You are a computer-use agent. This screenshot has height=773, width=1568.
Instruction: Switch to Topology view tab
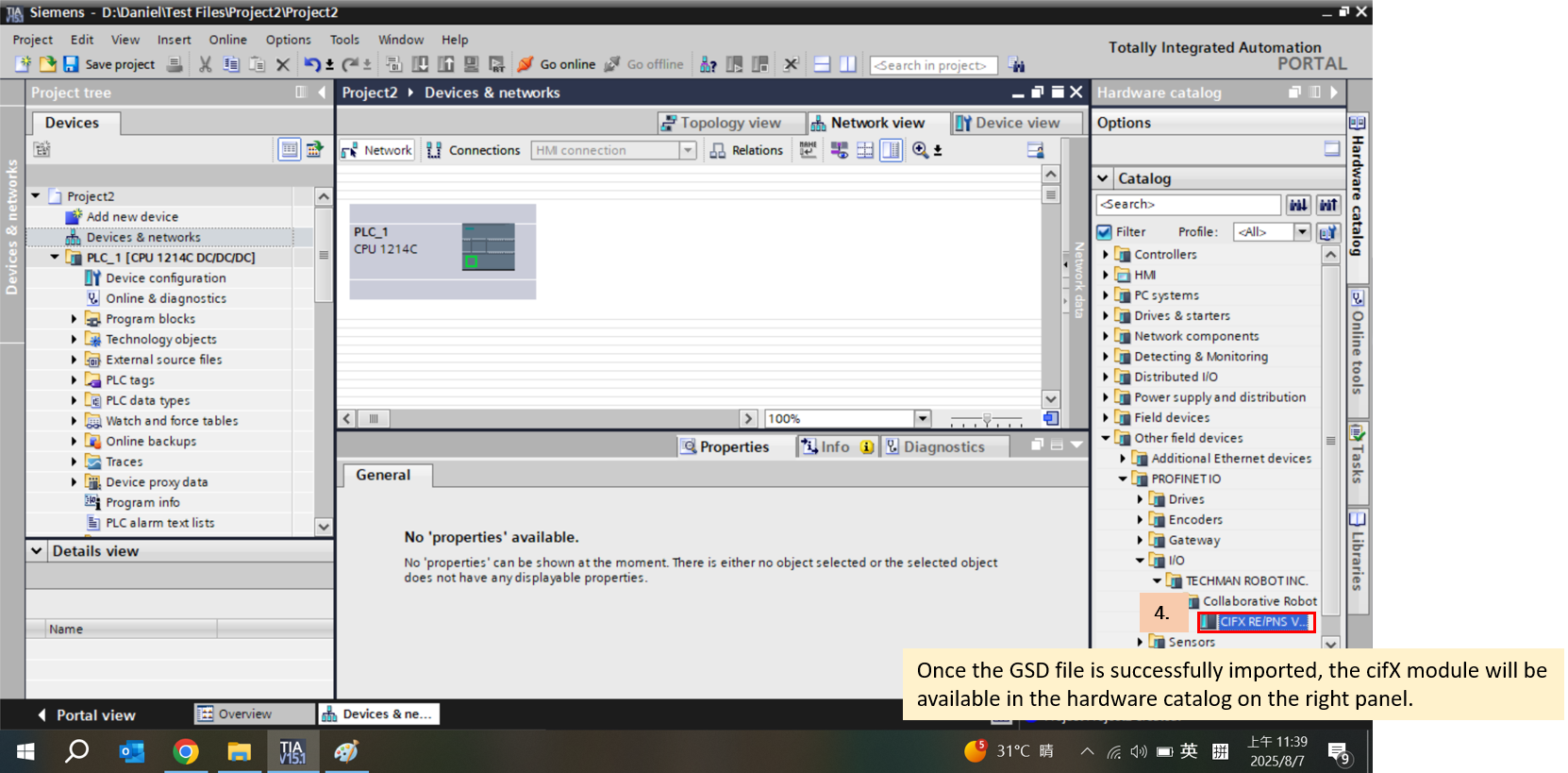[x=731, y=123]
